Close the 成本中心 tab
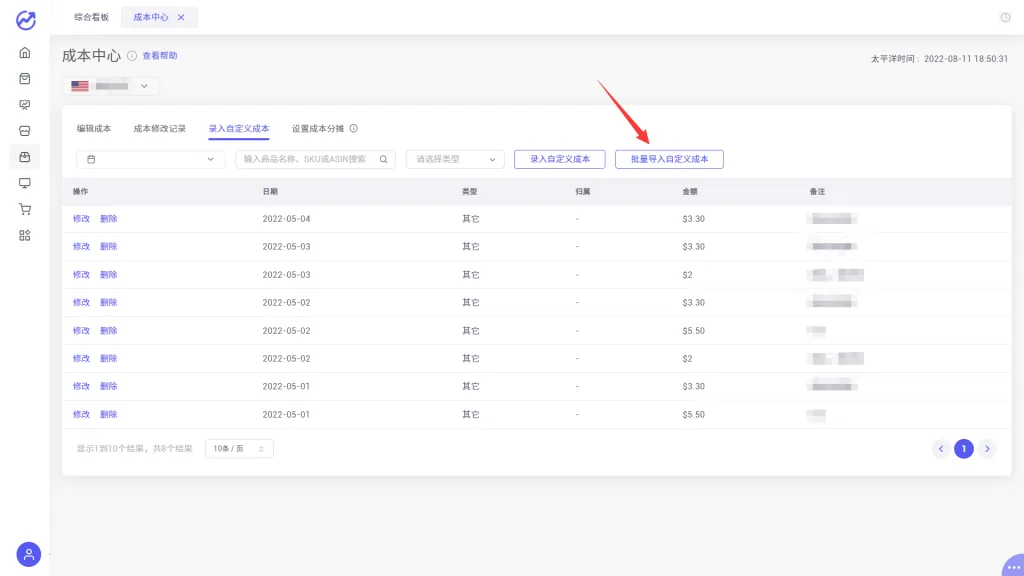1024x576 pixels. point(181,17)
